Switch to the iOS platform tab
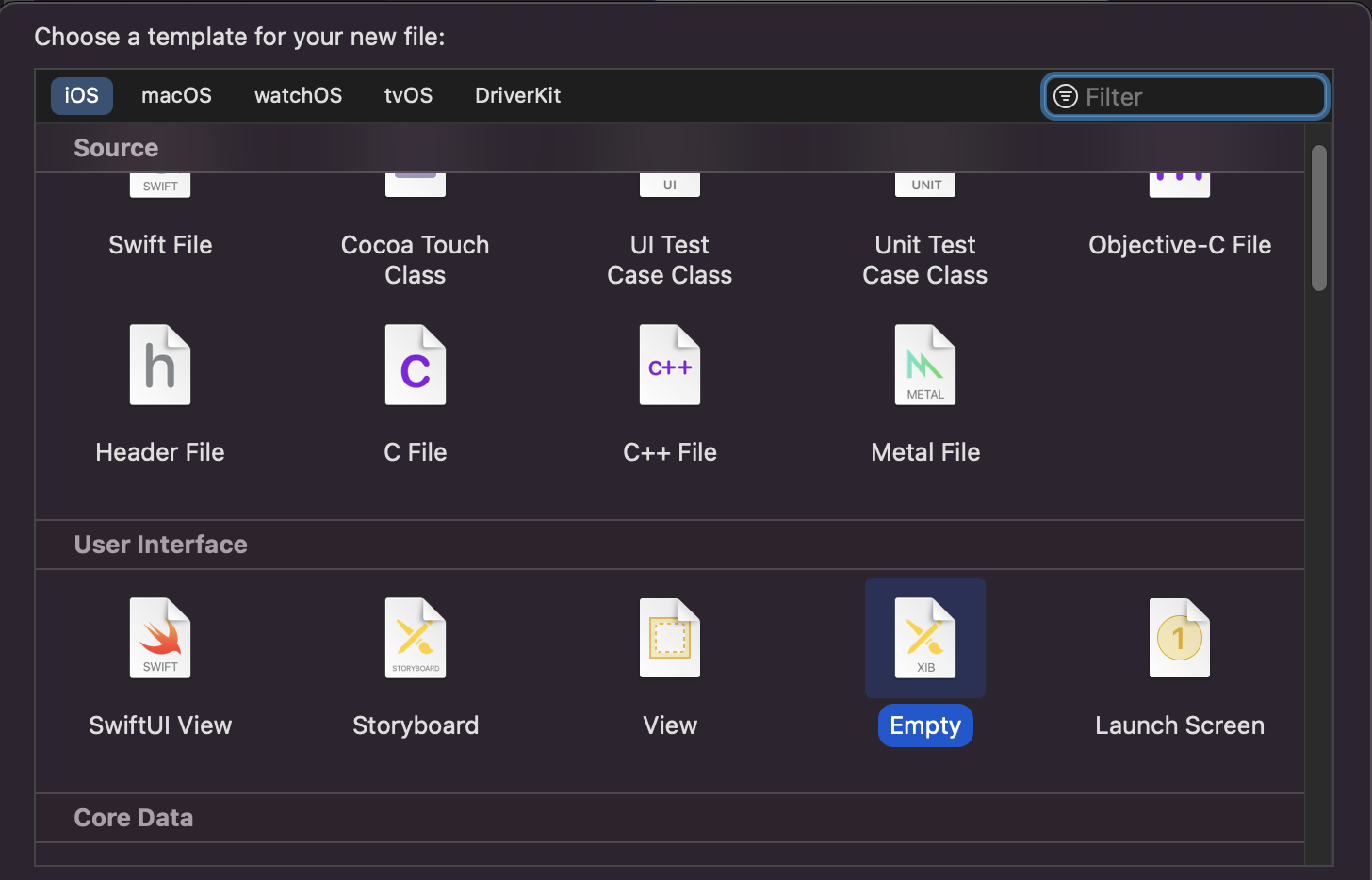The width and height of the screenshot is (1372, 880). point(82,95)
